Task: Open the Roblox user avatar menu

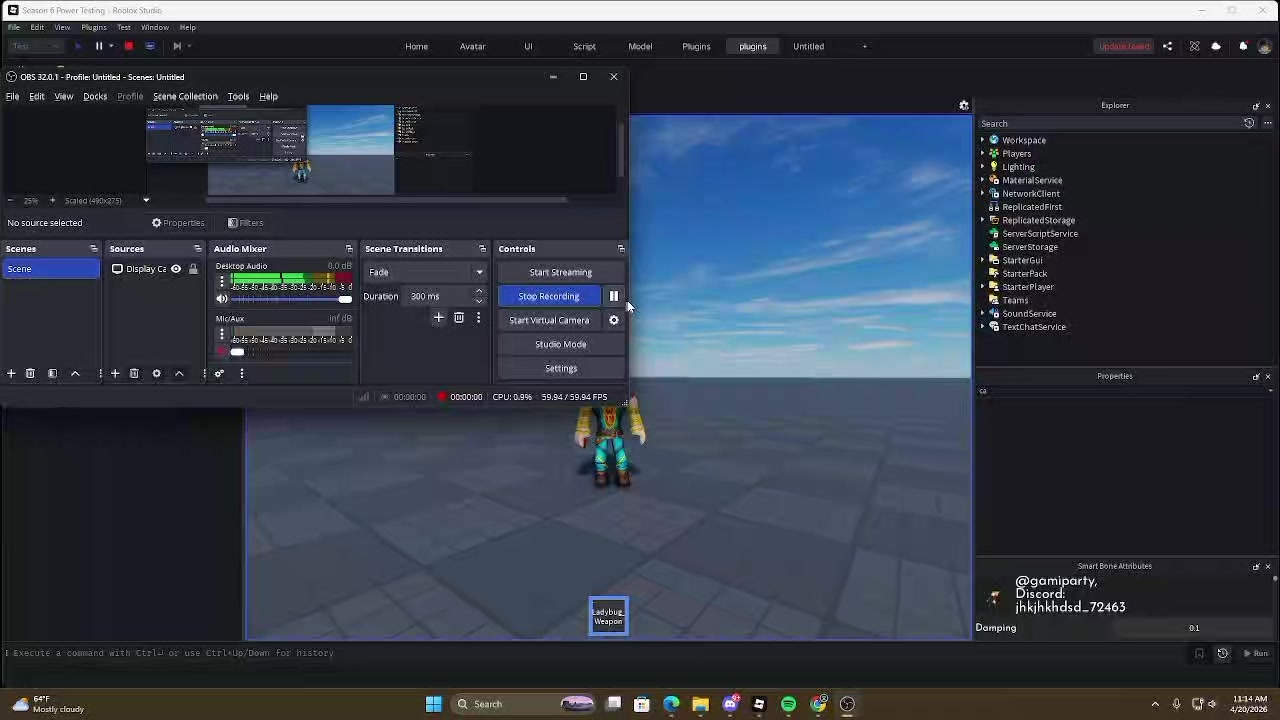Action: click(1265, 46)
